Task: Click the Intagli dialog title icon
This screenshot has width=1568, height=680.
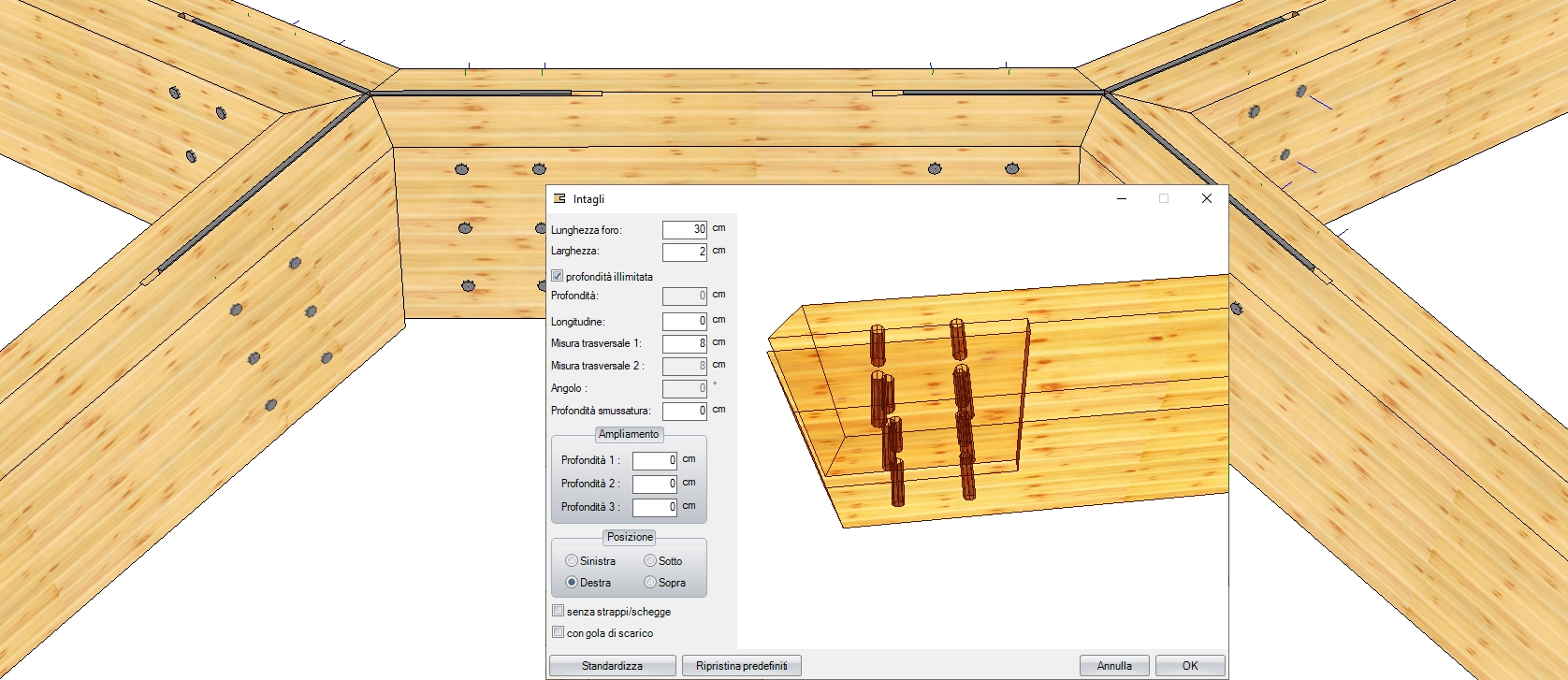Action: pyautogui.click(x=560, y=198)
